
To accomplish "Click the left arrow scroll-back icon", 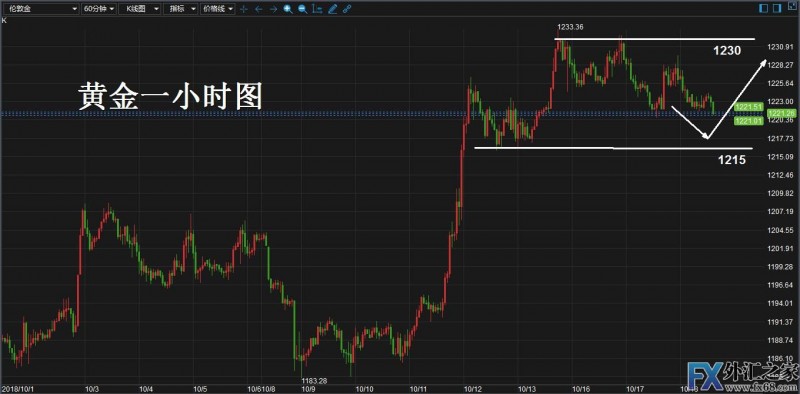I will click(259, 9).
